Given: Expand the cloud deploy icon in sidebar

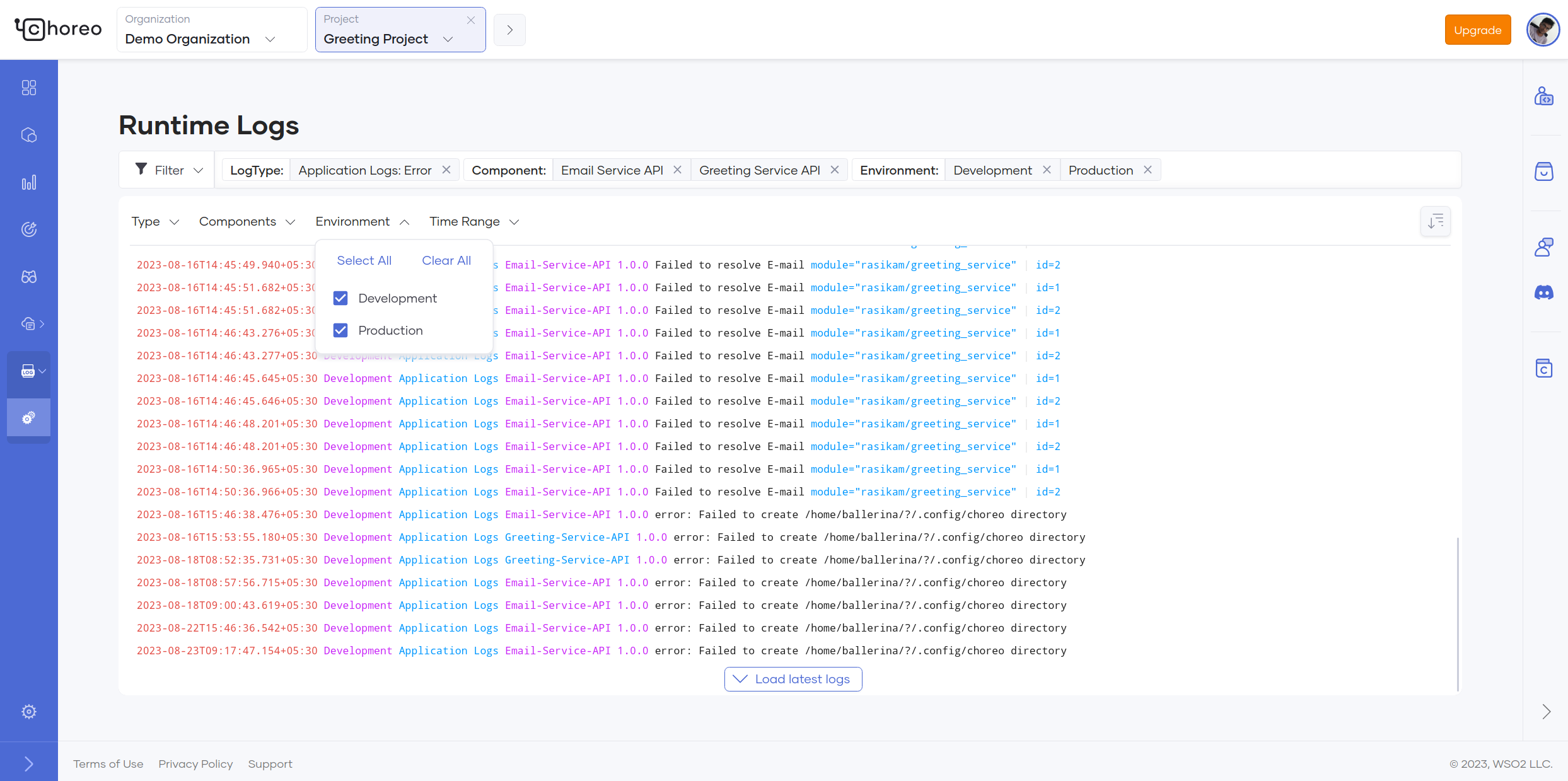Looking at the screenshot, I should click(33, 324).
